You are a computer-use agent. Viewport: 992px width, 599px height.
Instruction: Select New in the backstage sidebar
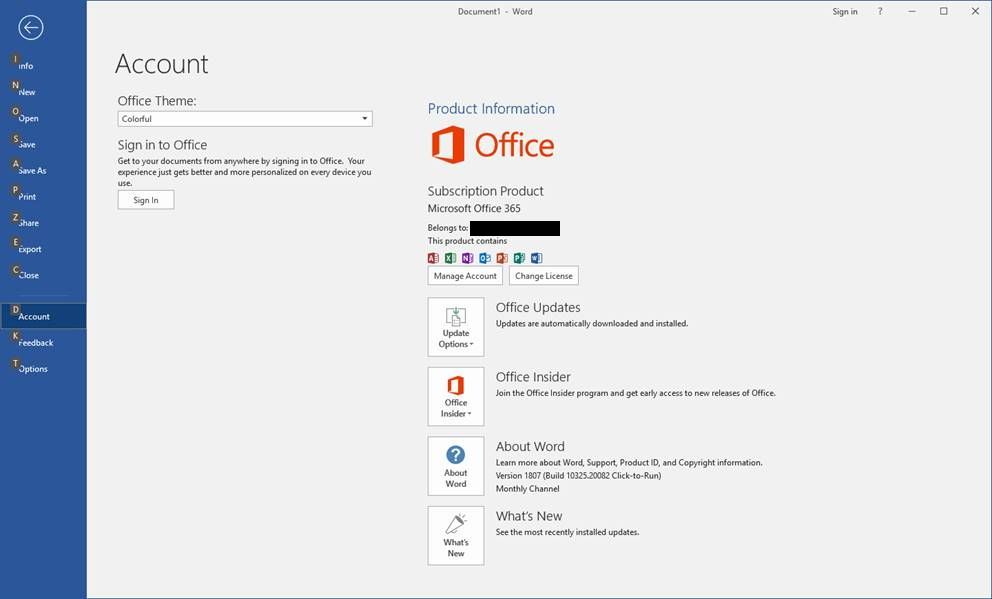(43, 92)
